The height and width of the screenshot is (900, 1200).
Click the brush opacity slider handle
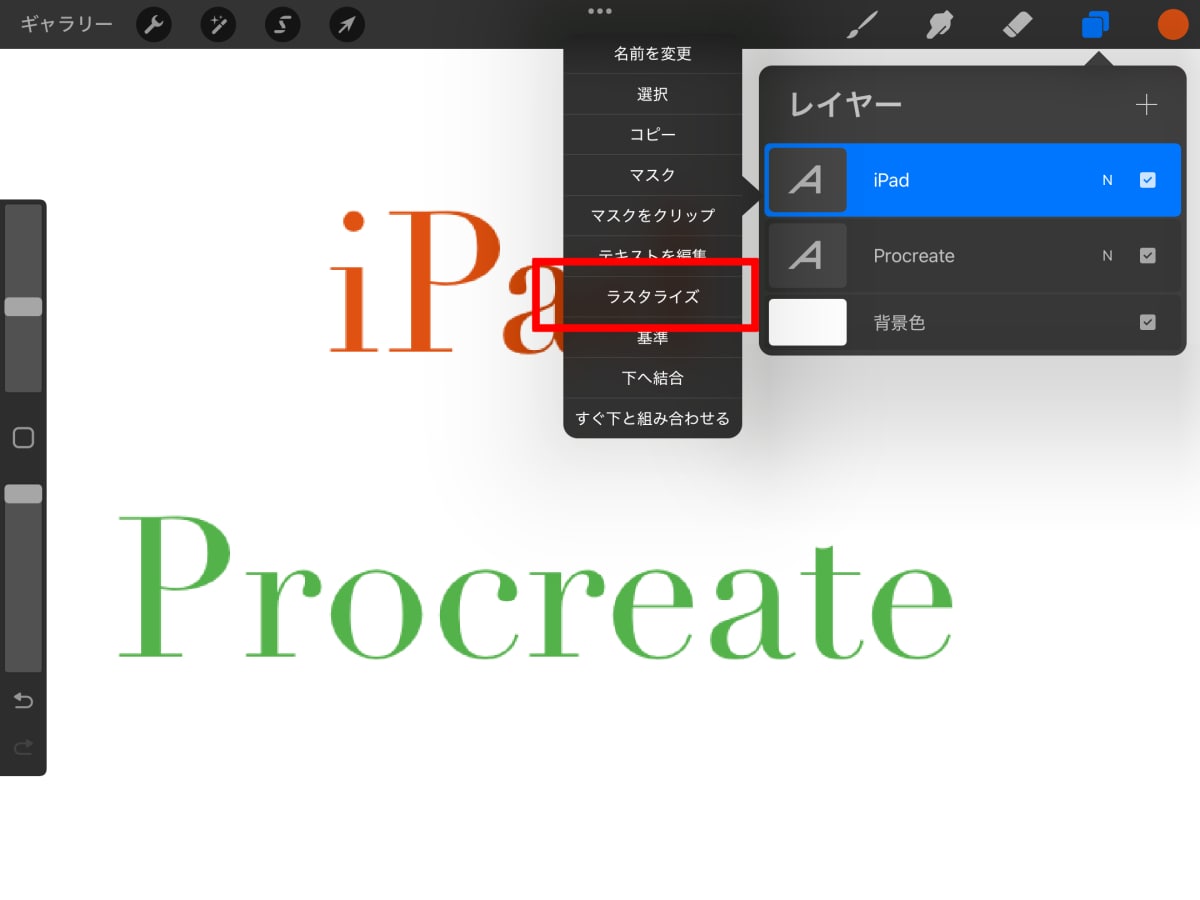click(23, 493)
